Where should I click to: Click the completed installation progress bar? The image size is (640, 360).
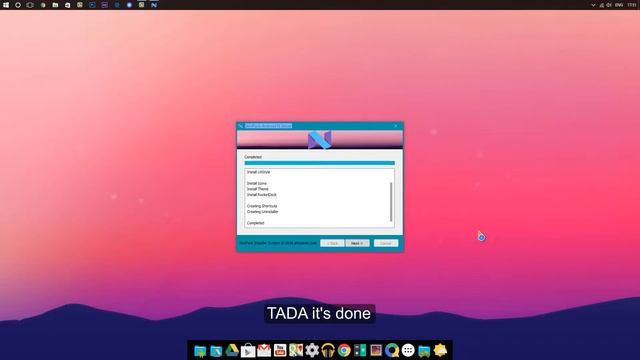(320, 163)
